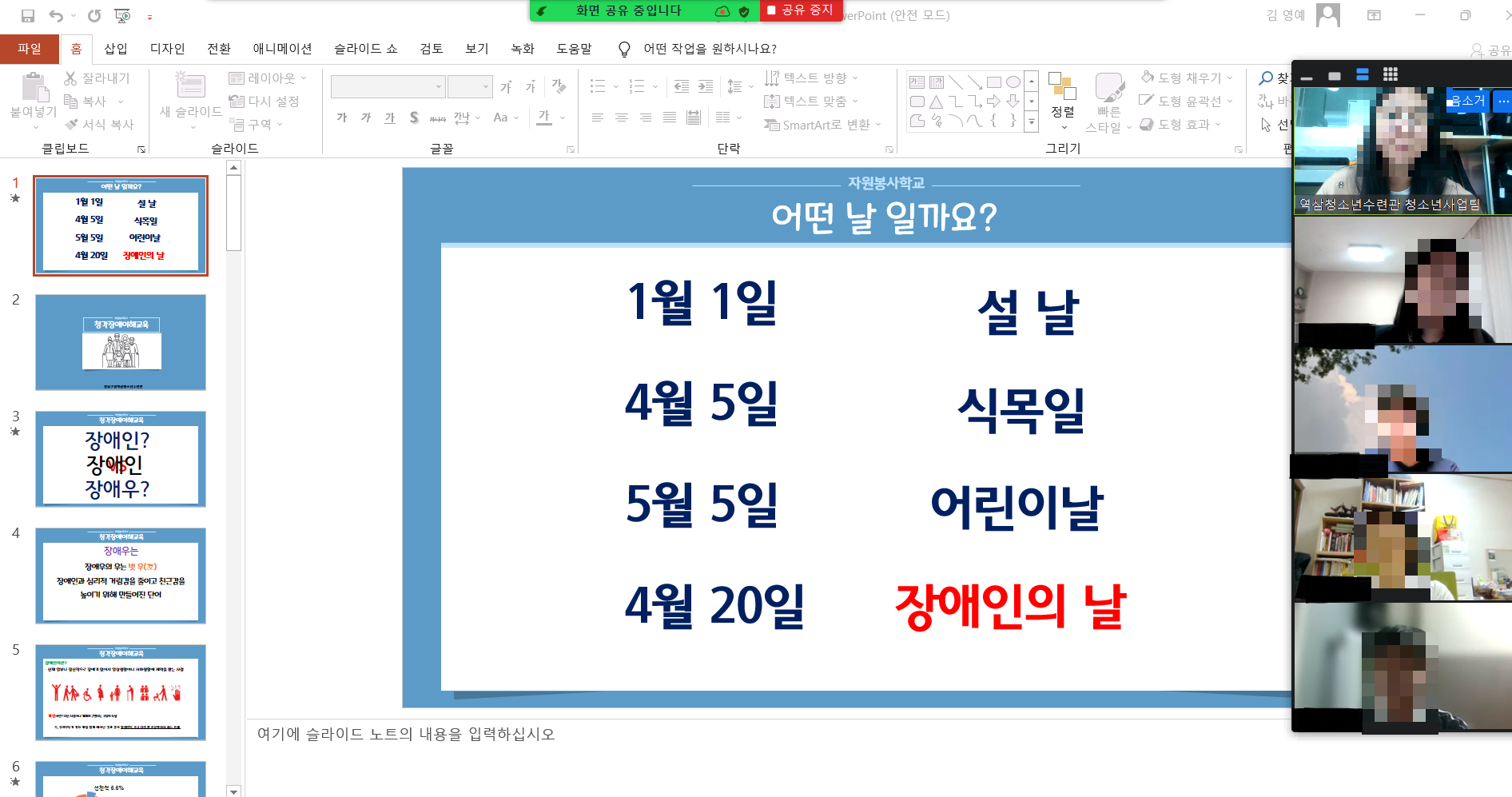1512x797 pixels.
Task: Open the Section (구역) dropdown
Action: tap(256, 125)
